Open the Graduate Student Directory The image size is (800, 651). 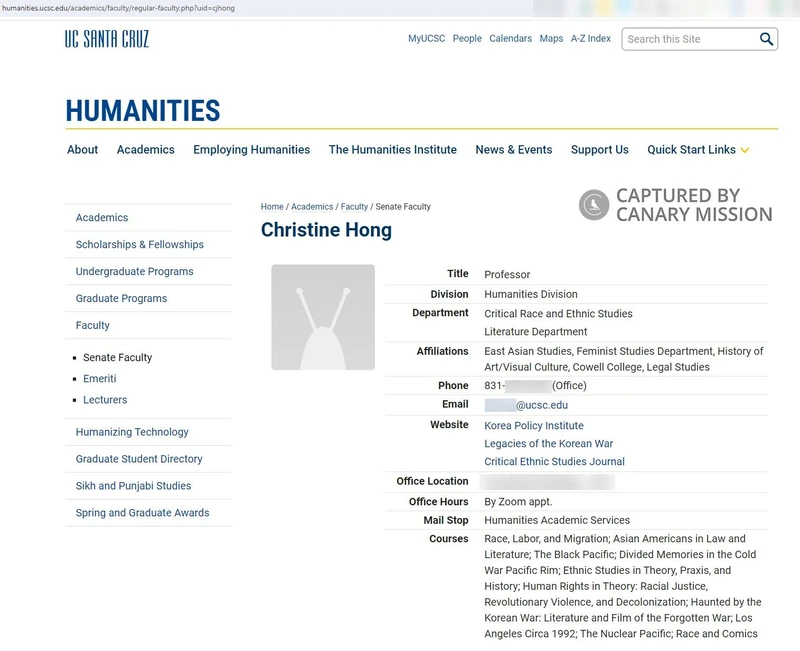[140, 458]
